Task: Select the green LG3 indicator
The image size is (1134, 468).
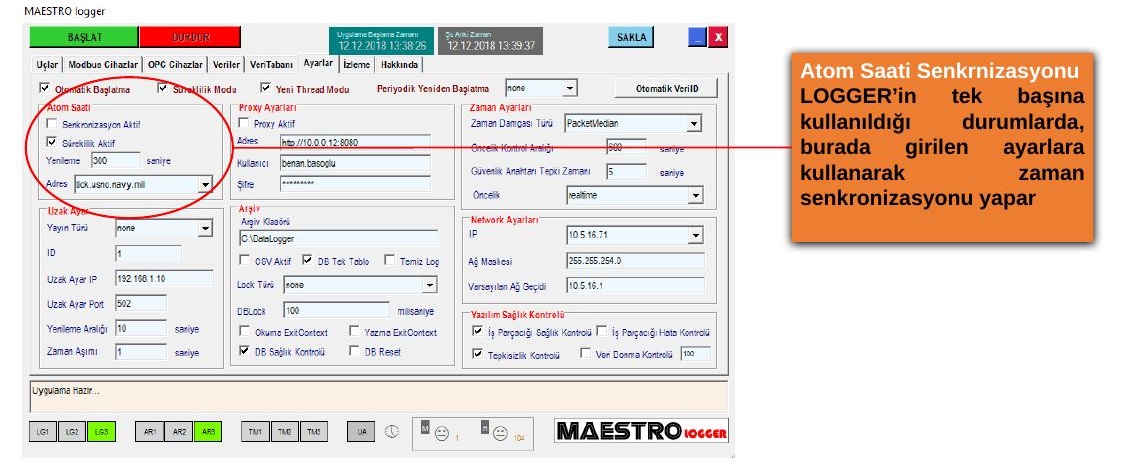Action: pyautogui.click(x=101, y=431)
